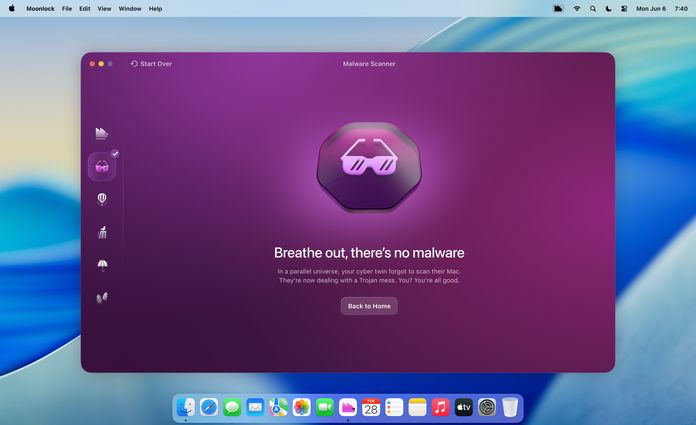Open the Edit menu
This screenshot has width=696, height=425.
[85, 8]
